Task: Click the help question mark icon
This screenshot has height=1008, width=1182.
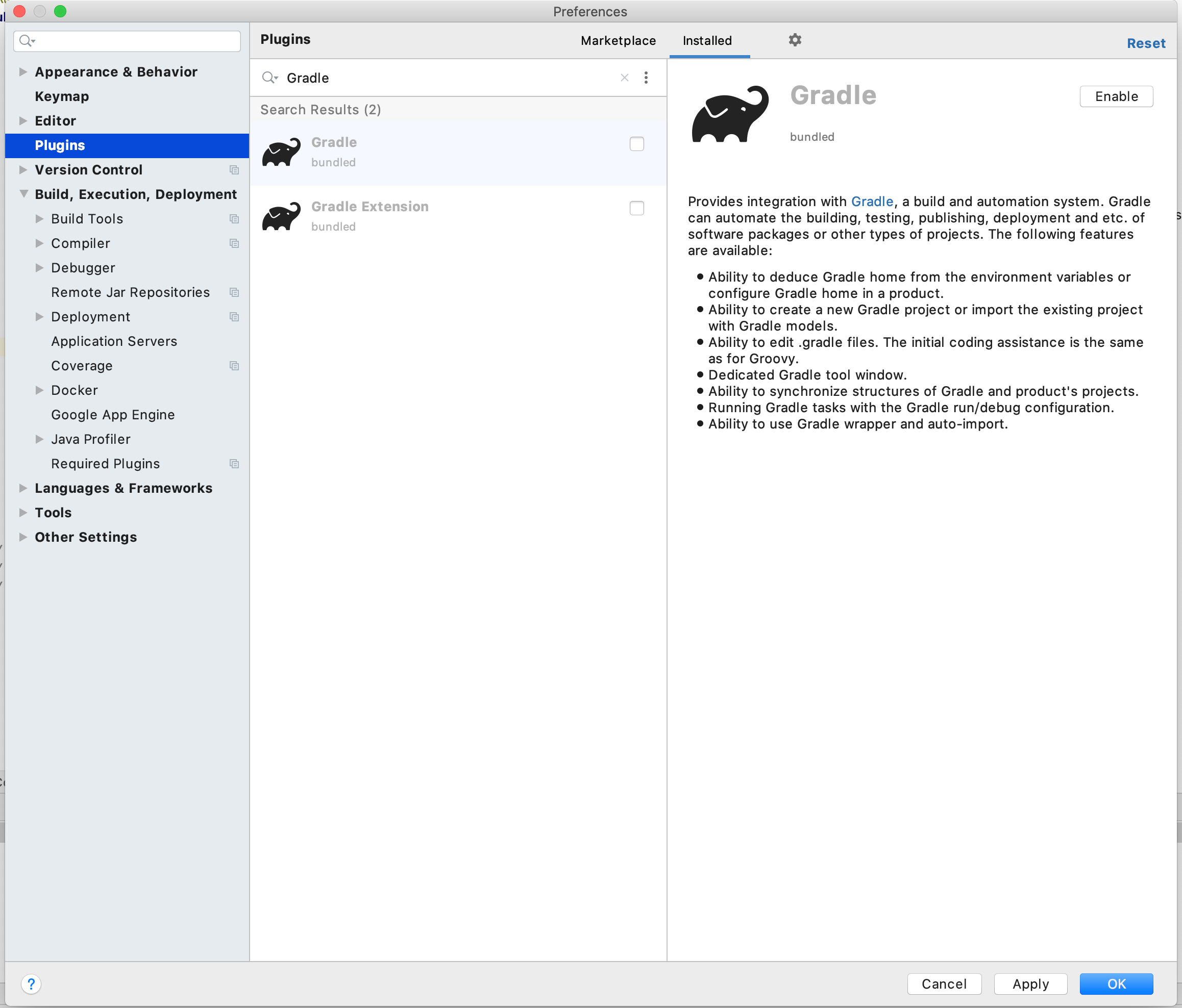Action: 31,984
